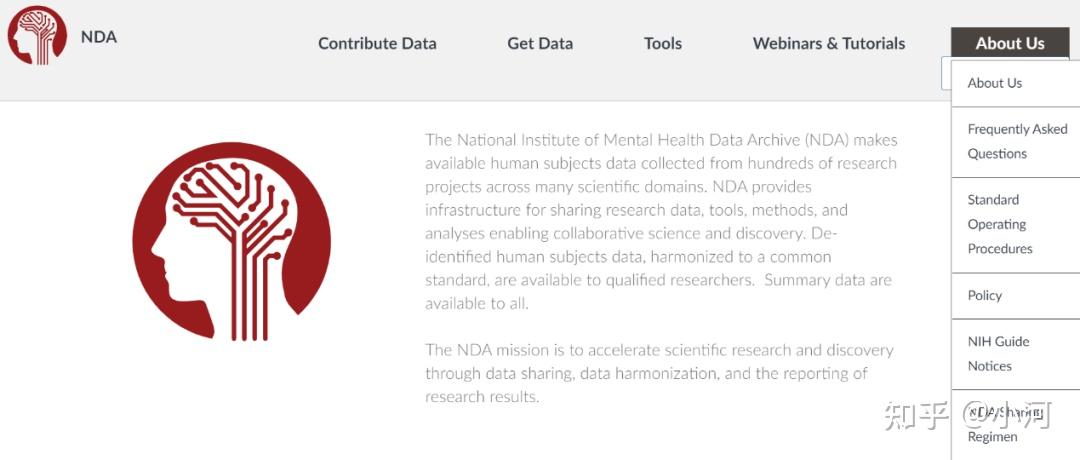1080x460 pixels.
Task: Click the paragraph describing the NIMH Data Archive
Action: (x=660, y=221)
